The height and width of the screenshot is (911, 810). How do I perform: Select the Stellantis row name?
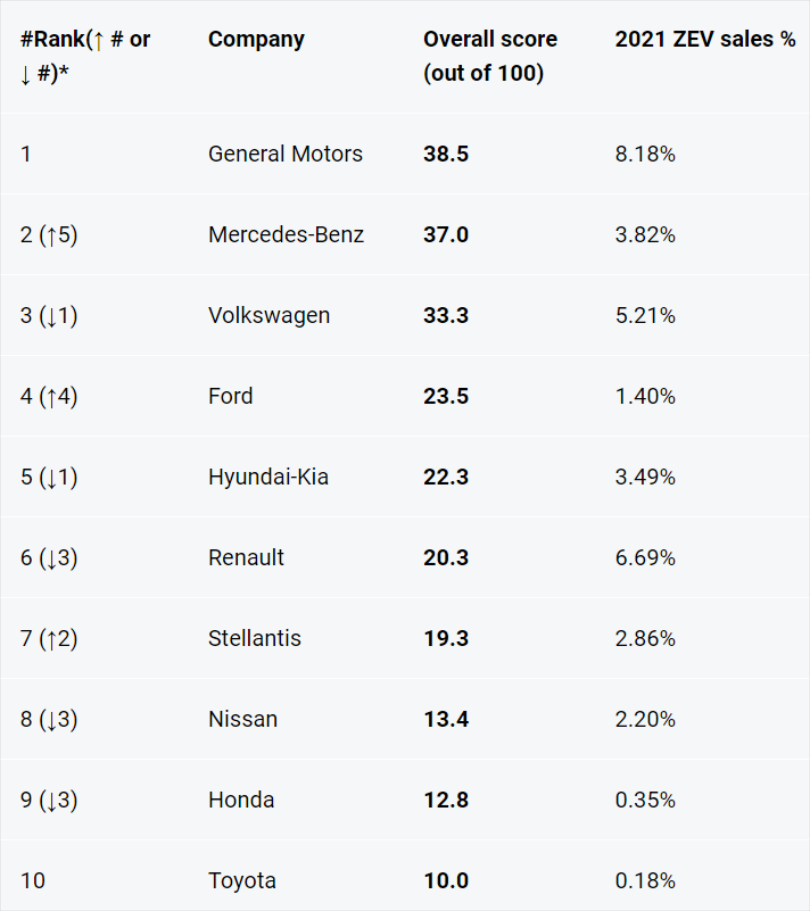click(x=255, y=639)
